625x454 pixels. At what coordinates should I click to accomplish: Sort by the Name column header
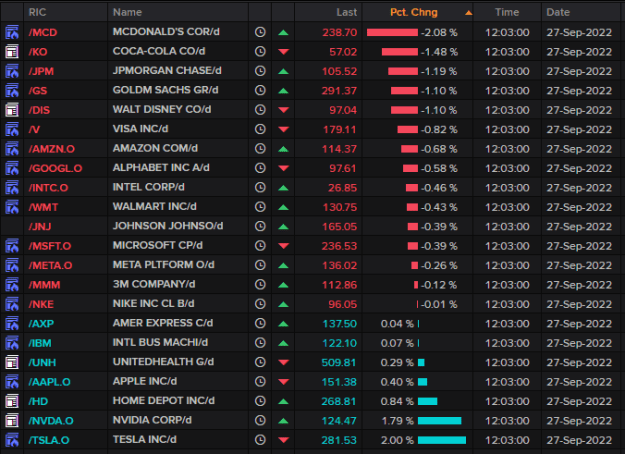tap(127, 12)
